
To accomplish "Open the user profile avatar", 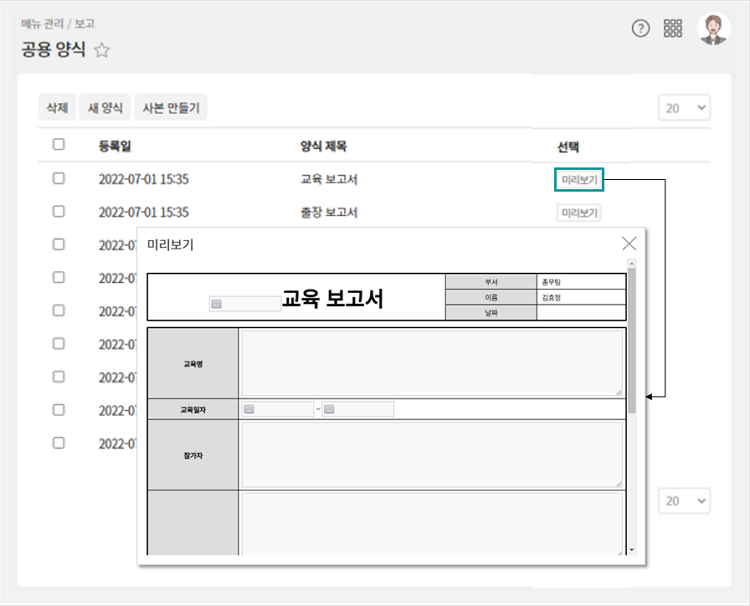I will click(713, 29).
